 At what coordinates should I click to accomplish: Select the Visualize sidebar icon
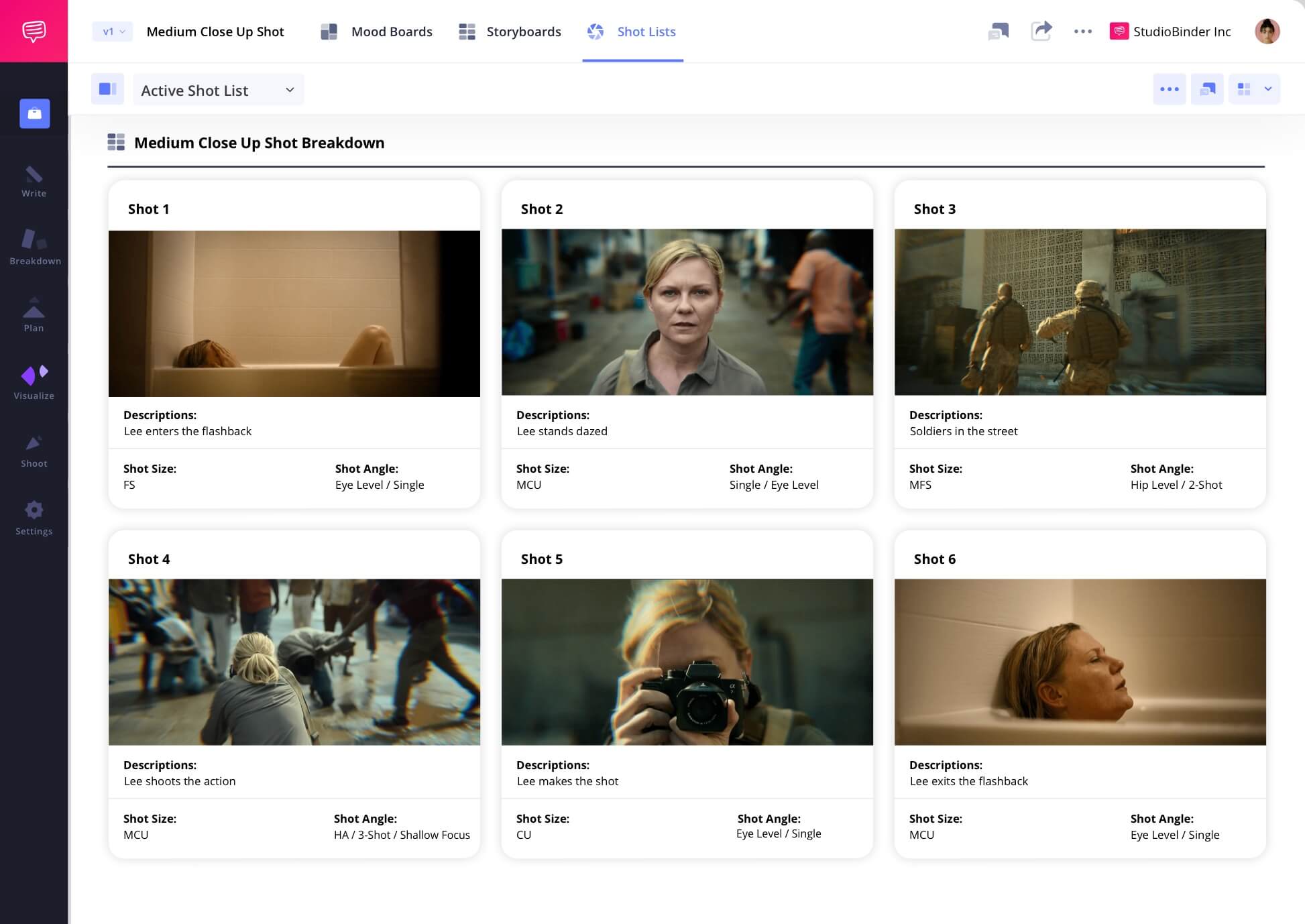[x=34, y=382]
